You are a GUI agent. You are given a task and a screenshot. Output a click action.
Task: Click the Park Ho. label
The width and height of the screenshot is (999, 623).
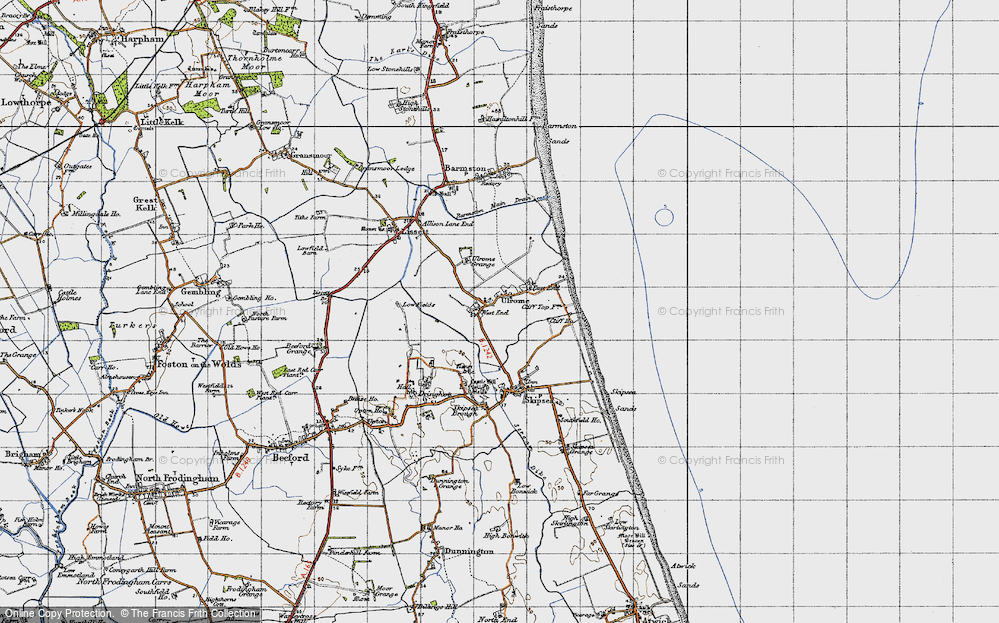click(x=249, y=226)
